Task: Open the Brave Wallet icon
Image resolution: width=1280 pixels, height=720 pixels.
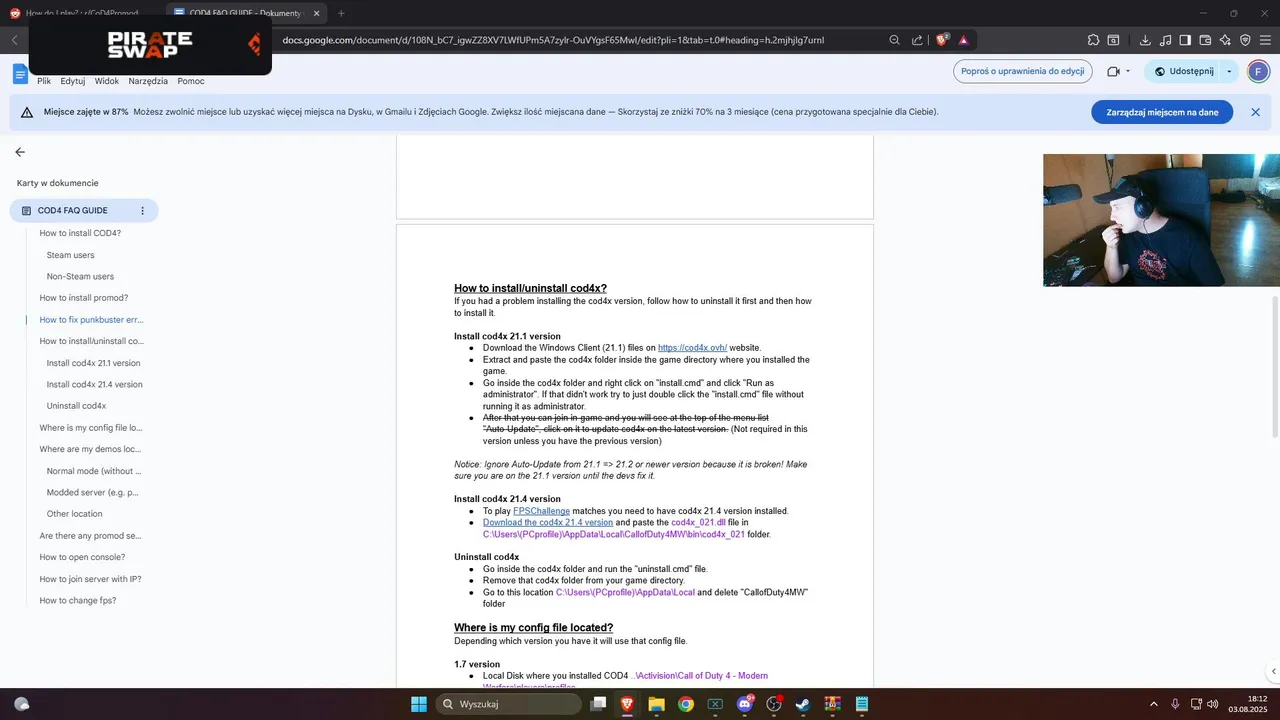Action: (1205, 40)
